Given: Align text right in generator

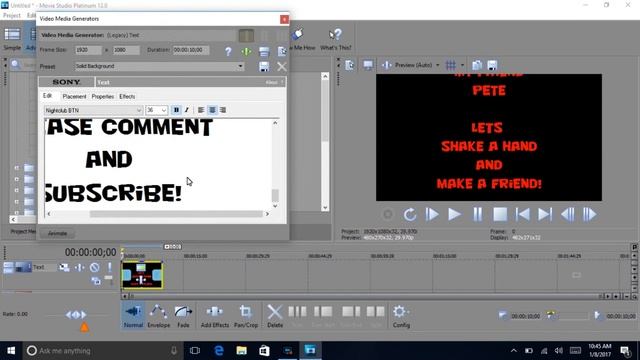Looking at the screenshot, I should coord(223,110).
